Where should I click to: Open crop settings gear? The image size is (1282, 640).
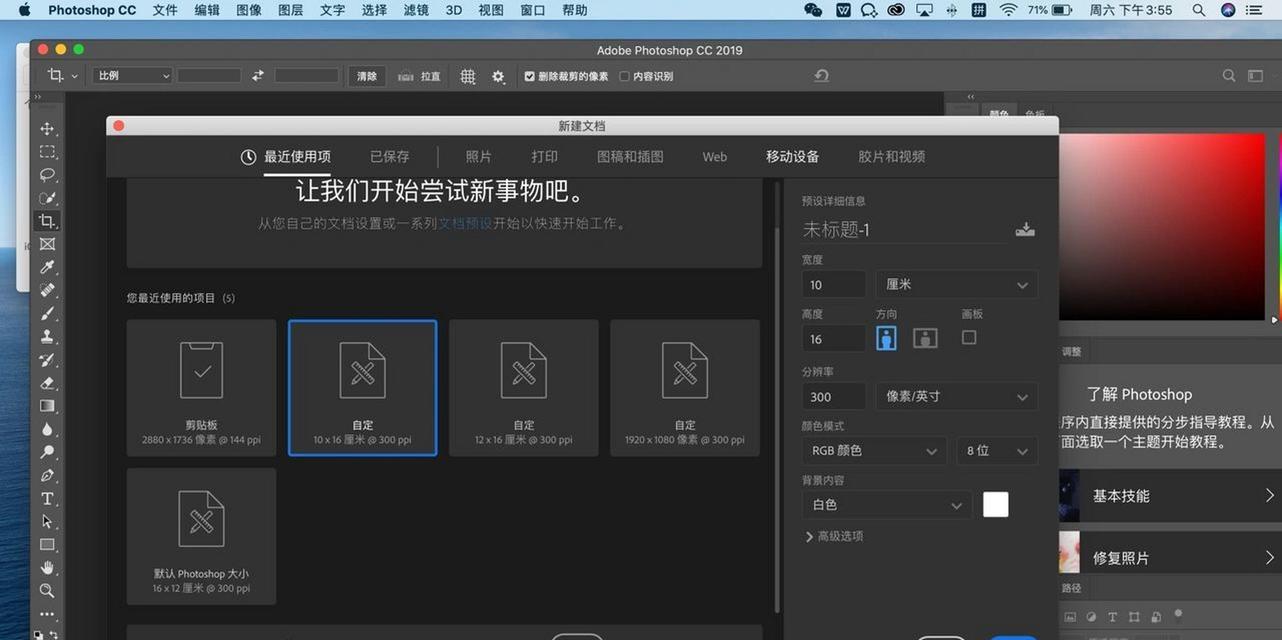pos(498,76)
